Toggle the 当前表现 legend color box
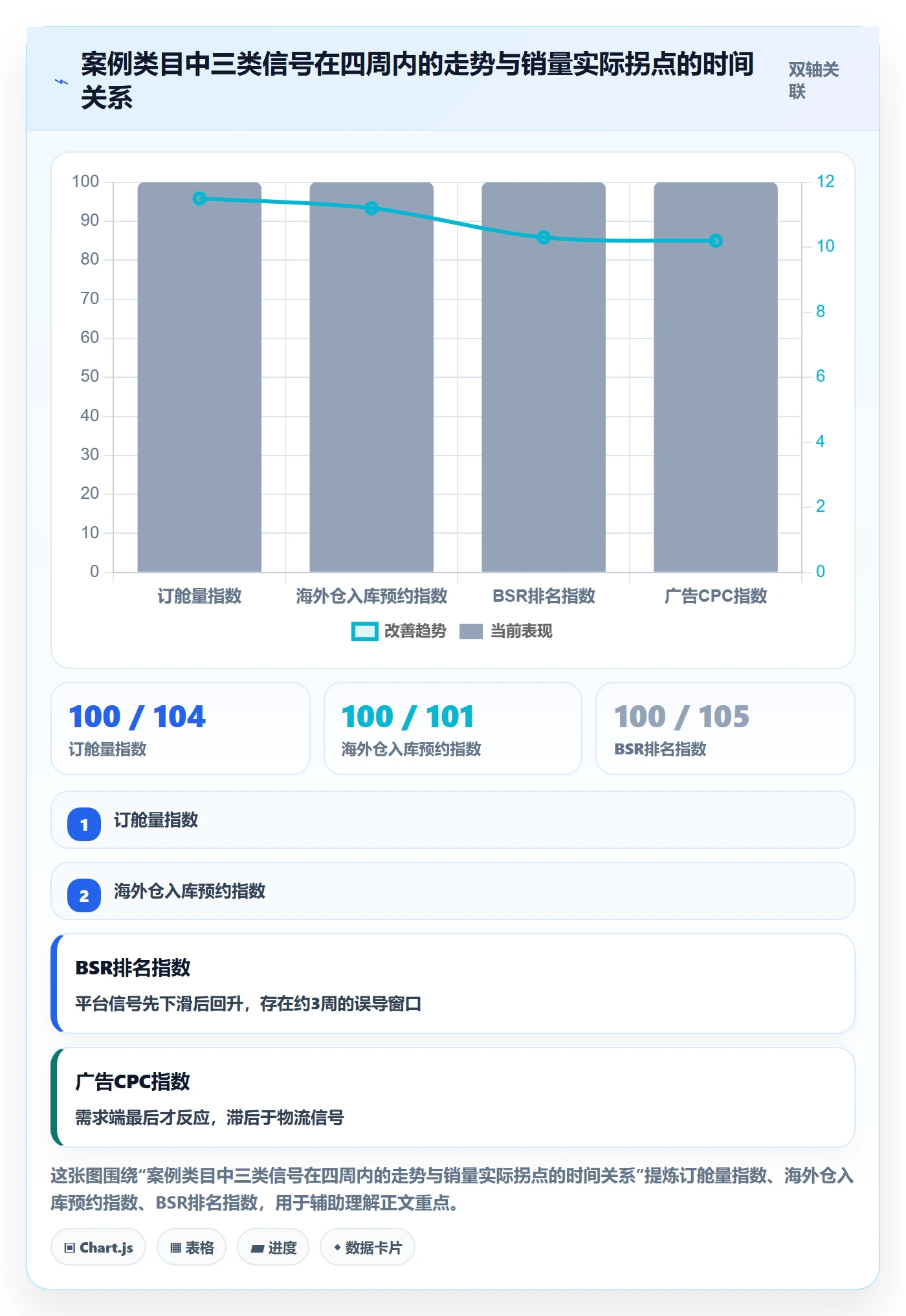The width and height of the screenshot is (906, 1316). pyautogui.click(x=471, y=631)
